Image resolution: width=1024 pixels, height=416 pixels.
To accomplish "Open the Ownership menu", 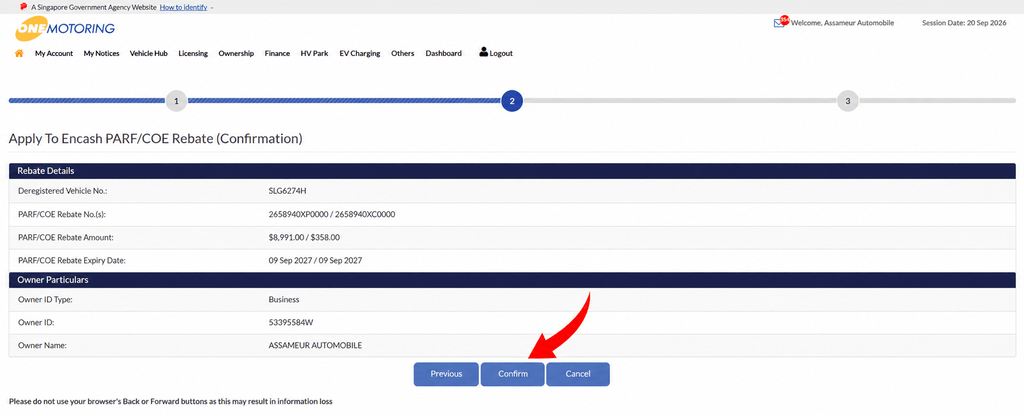I will pos(236,54).
